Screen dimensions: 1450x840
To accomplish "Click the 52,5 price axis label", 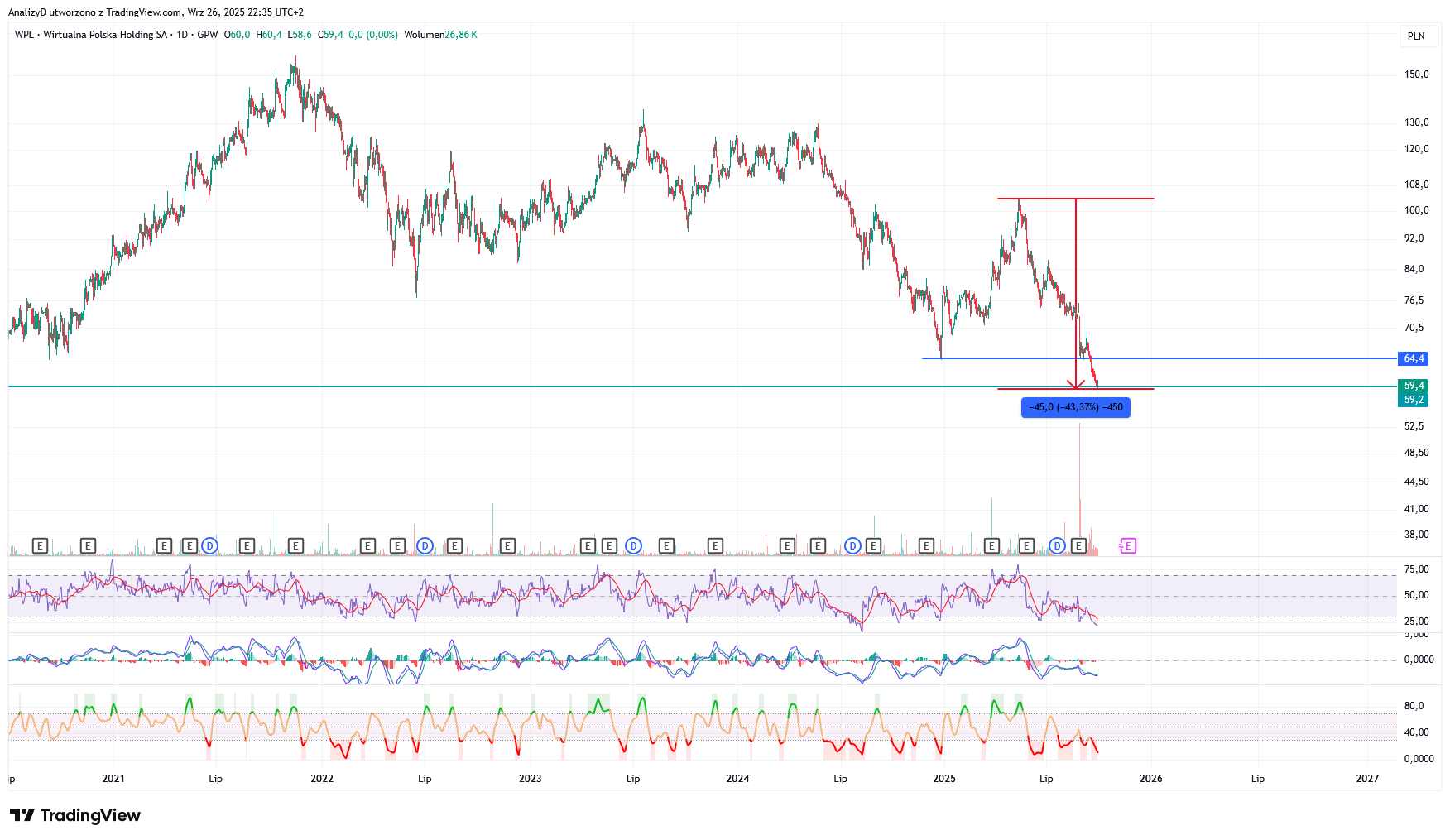I will [1414, 426].
